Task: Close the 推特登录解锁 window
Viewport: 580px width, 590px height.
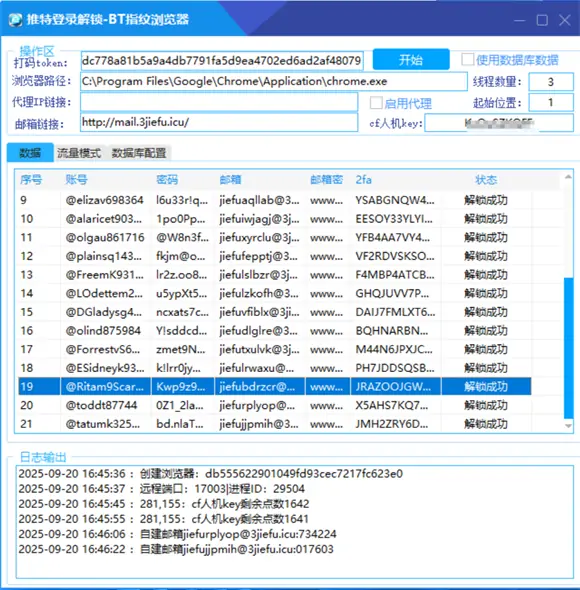Action: pos(565,20)
